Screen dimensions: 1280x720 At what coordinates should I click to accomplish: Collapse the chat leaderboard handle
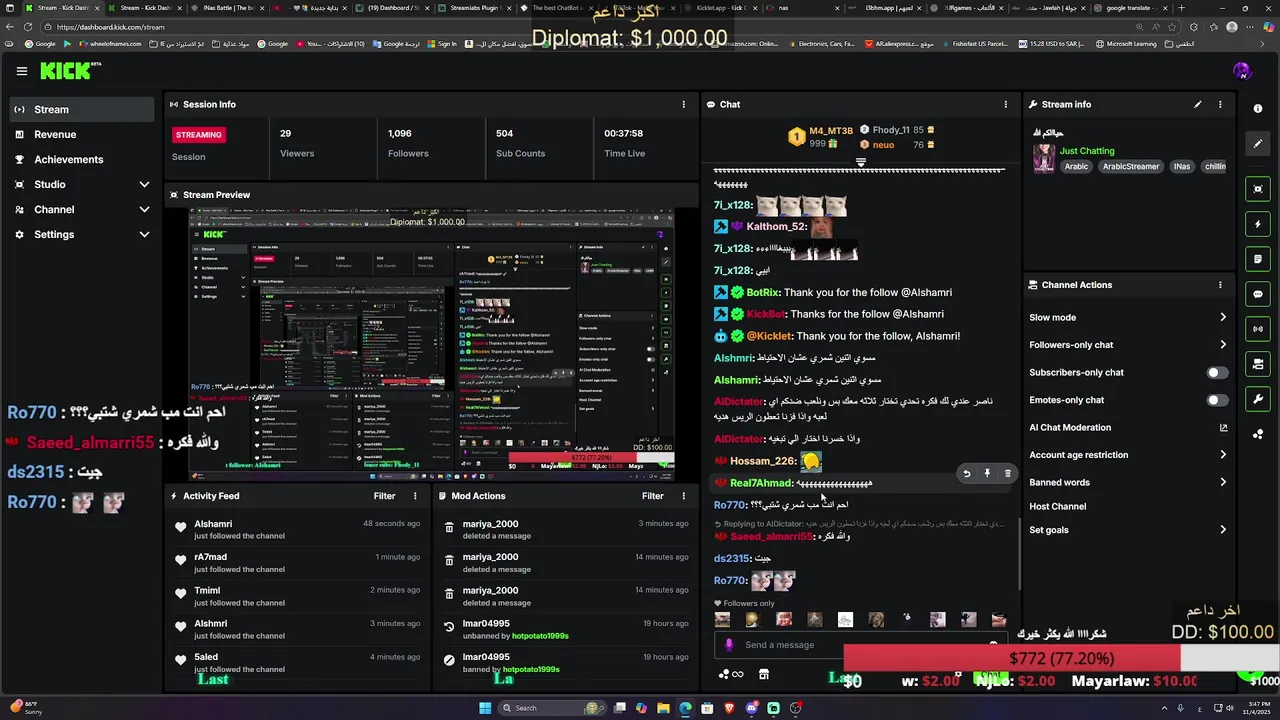[861, 162]
